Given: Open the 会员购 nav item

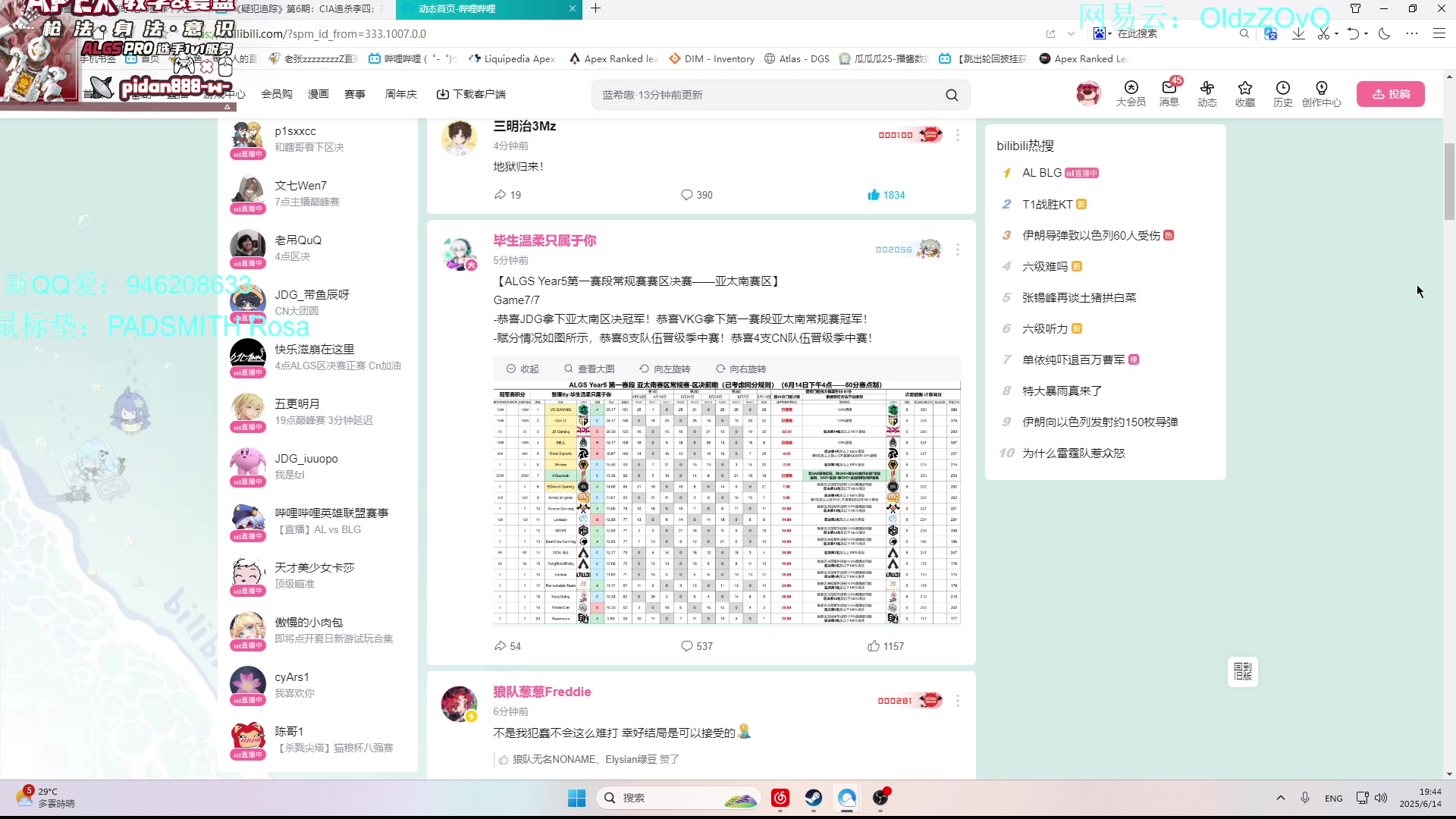Looking at the screenshot, I should click(x=277, y=94).
